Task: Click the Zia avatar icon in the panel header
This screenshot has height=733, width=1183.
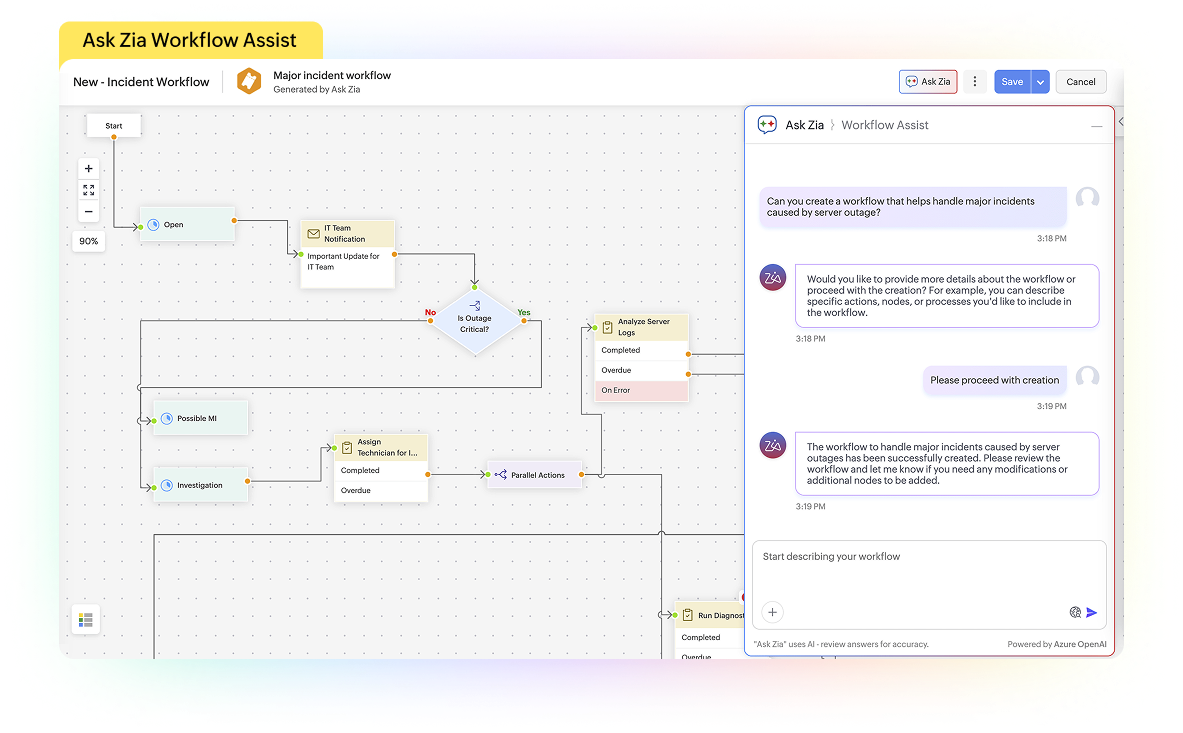Action: [x=766, y=124]
